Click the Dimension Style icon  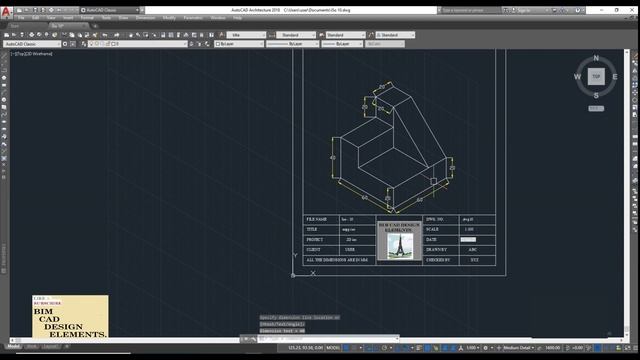(271, 35)
